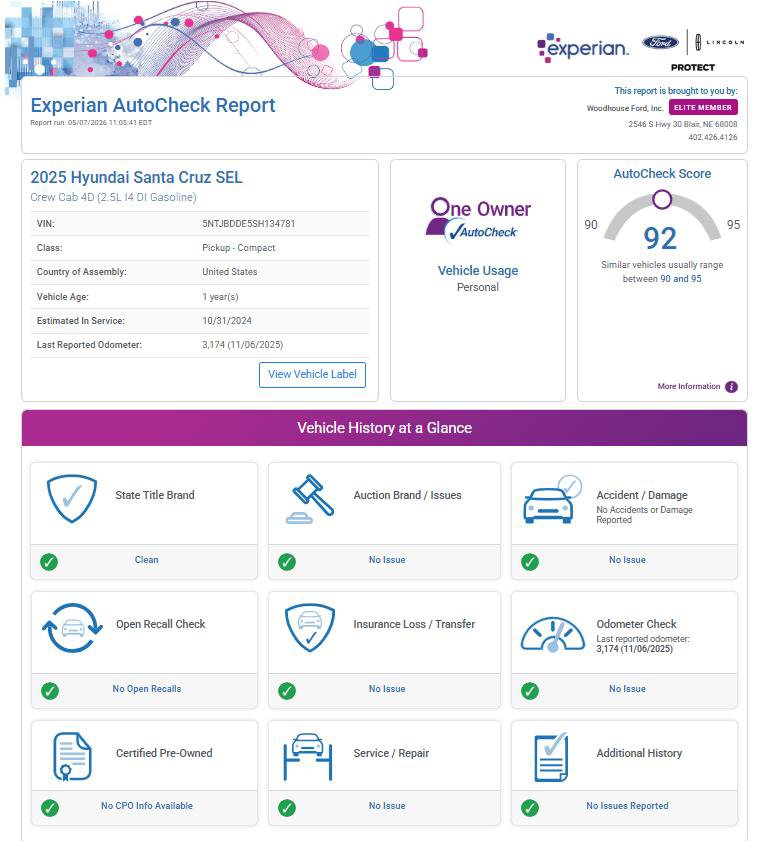Click the State Title Brand shield icon

(72, 498)
